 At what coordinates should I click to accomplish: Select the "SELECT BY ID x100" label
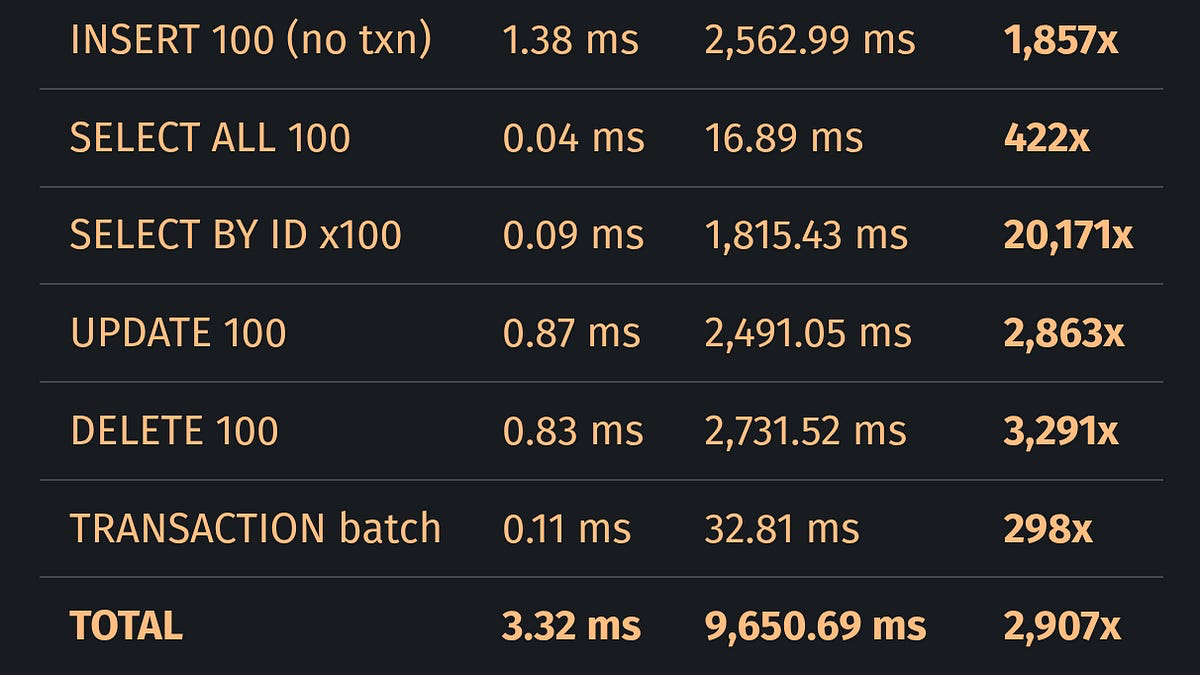click(x=236, y=235)
